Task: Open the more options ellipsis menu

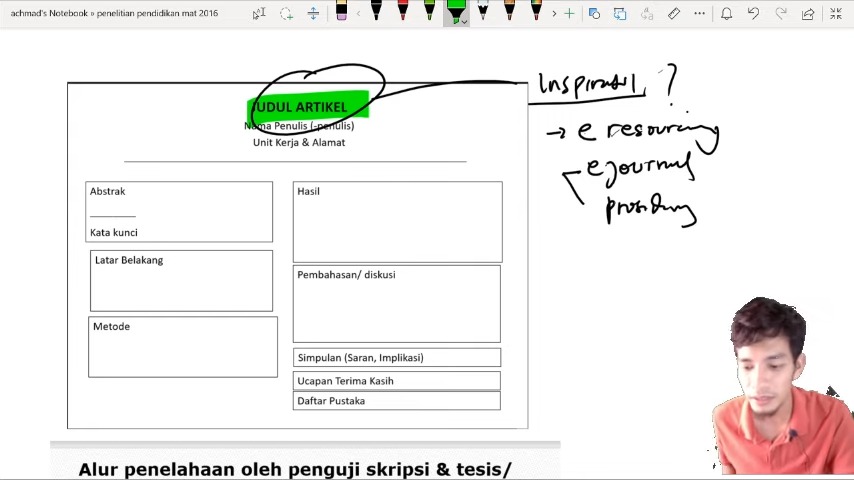Action: (x=699, y=14)
